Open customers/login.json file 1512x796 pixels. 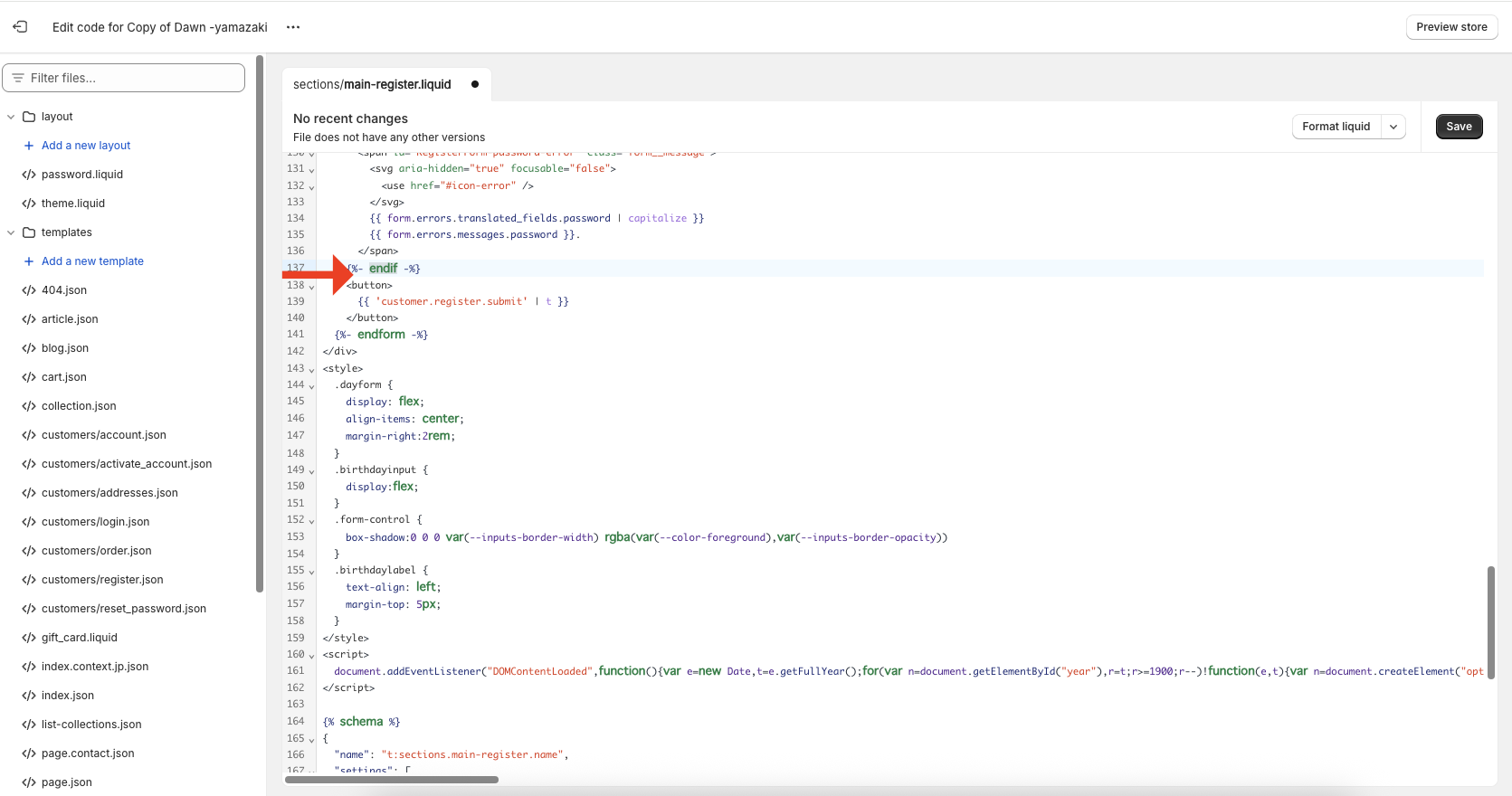pyautogui.click(x=96, y=522)
